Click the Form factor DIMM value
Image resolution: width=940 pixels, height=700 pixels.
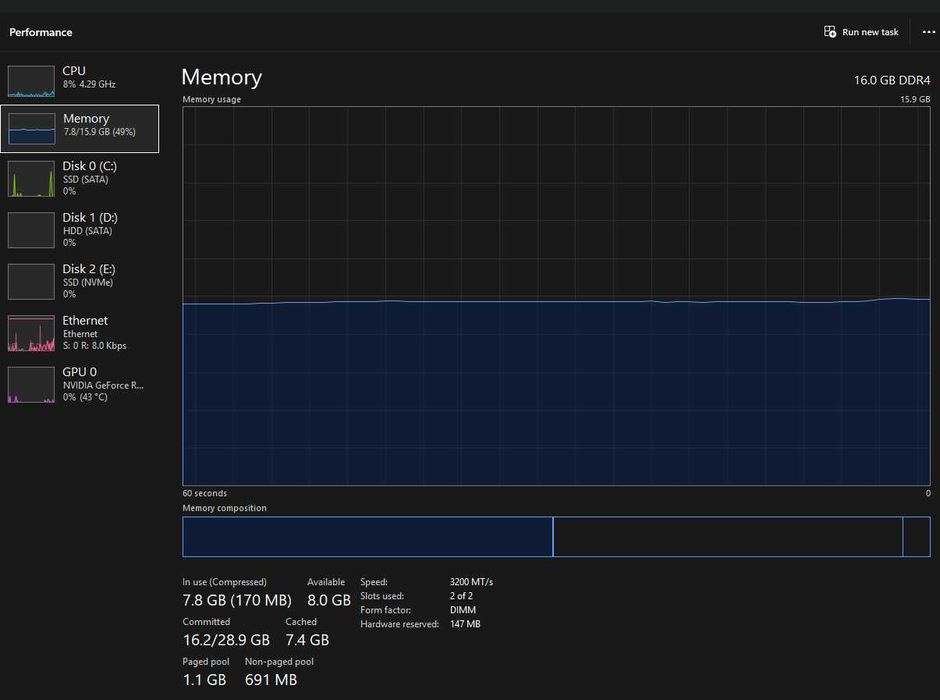(x=463, y=610)
